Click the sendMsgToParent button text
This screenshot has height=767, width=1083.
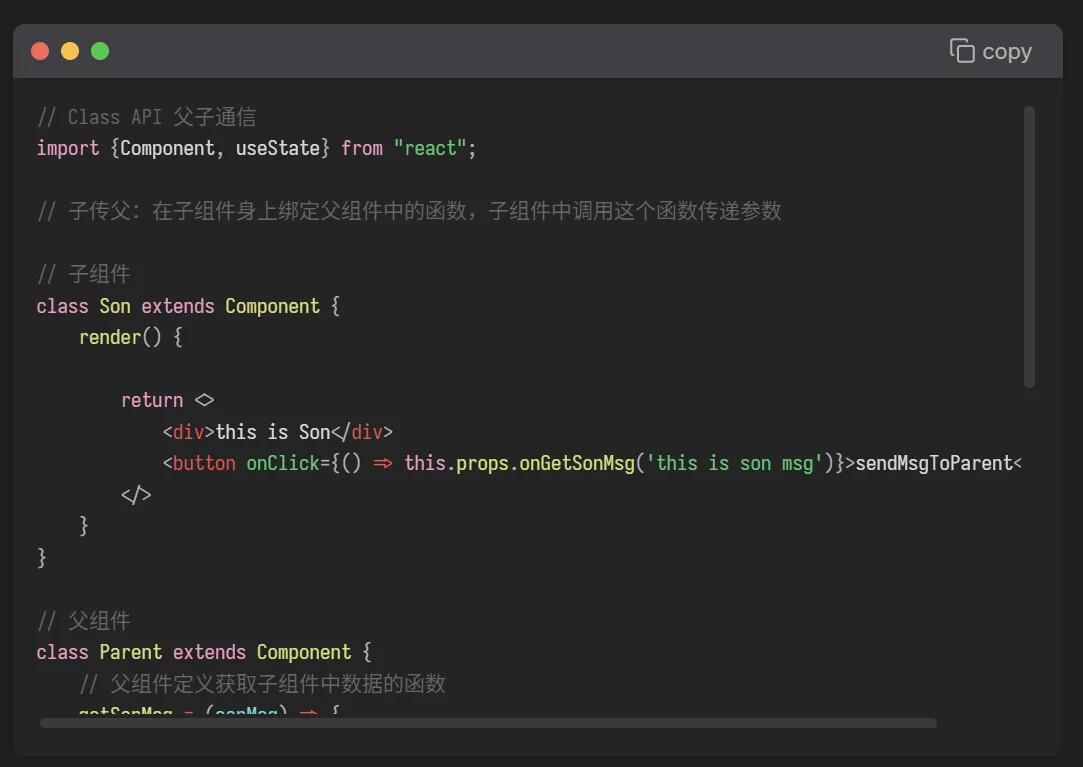[x=934, y=463]
